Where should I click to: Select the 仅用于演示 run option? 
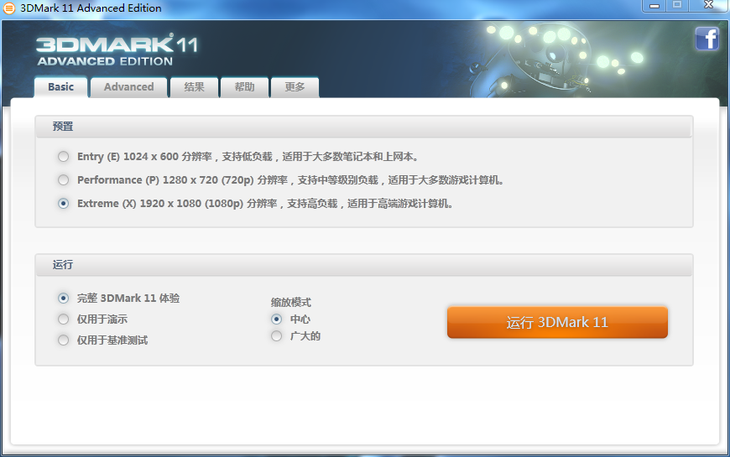tap(64, 319)
